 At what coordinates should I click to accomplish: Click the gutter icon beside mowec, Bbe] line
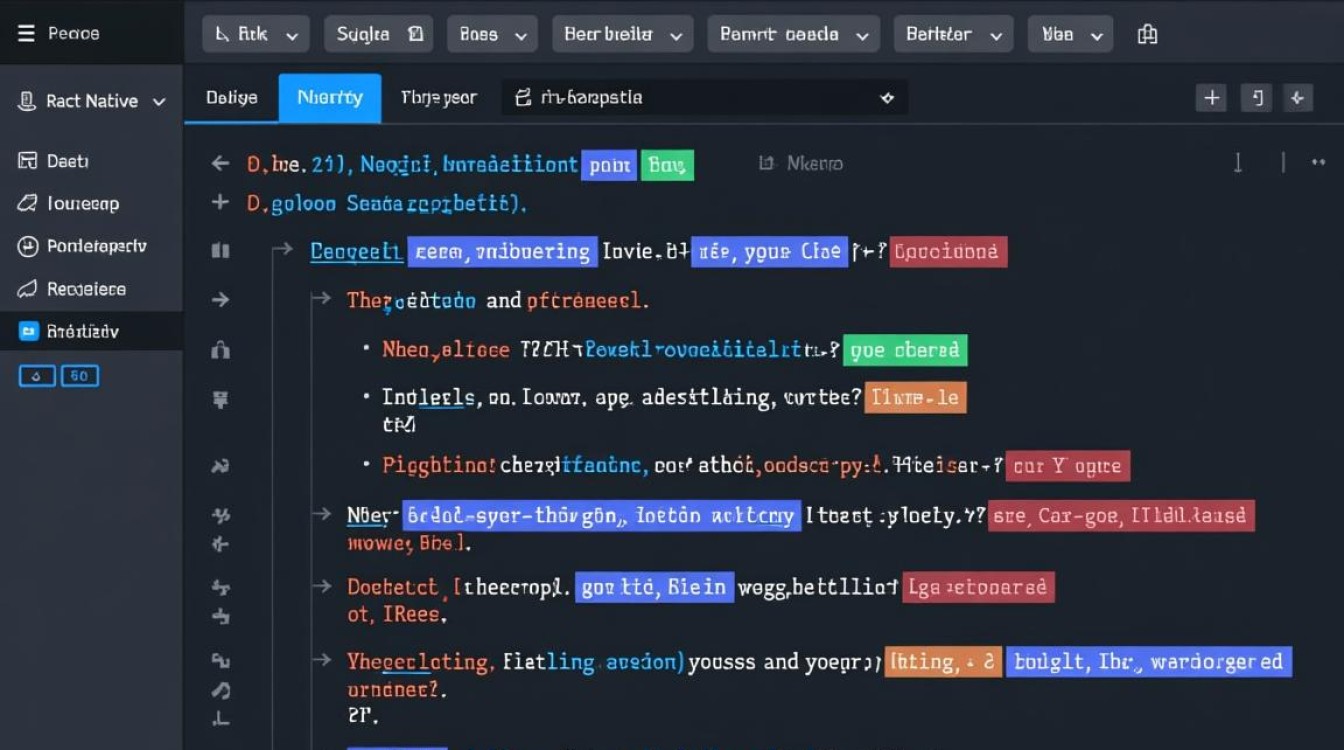[221, 545]
